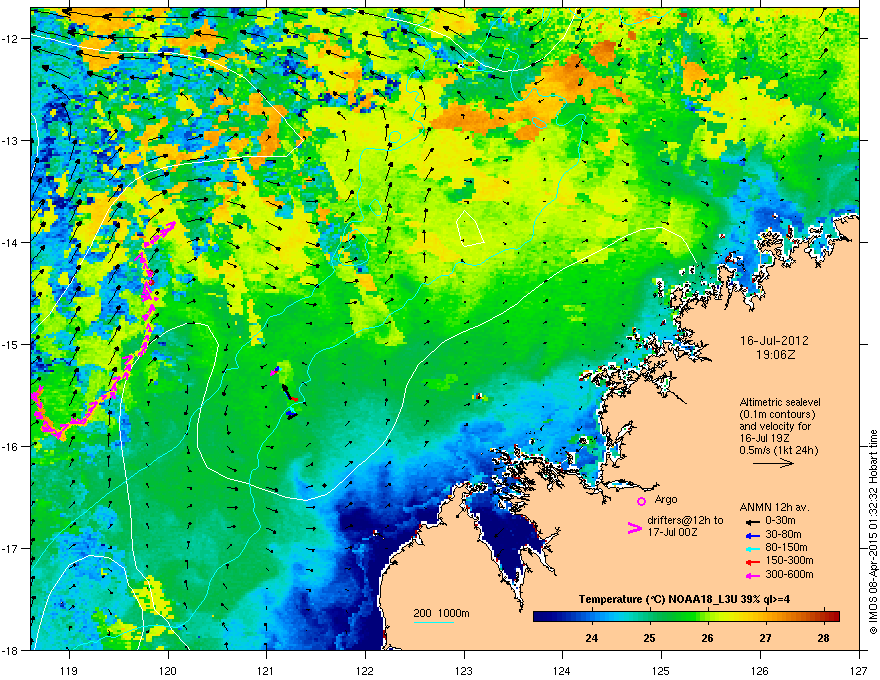
Task: Click the 'Altimetric sealevel' text
Action: tap(780, 402)
